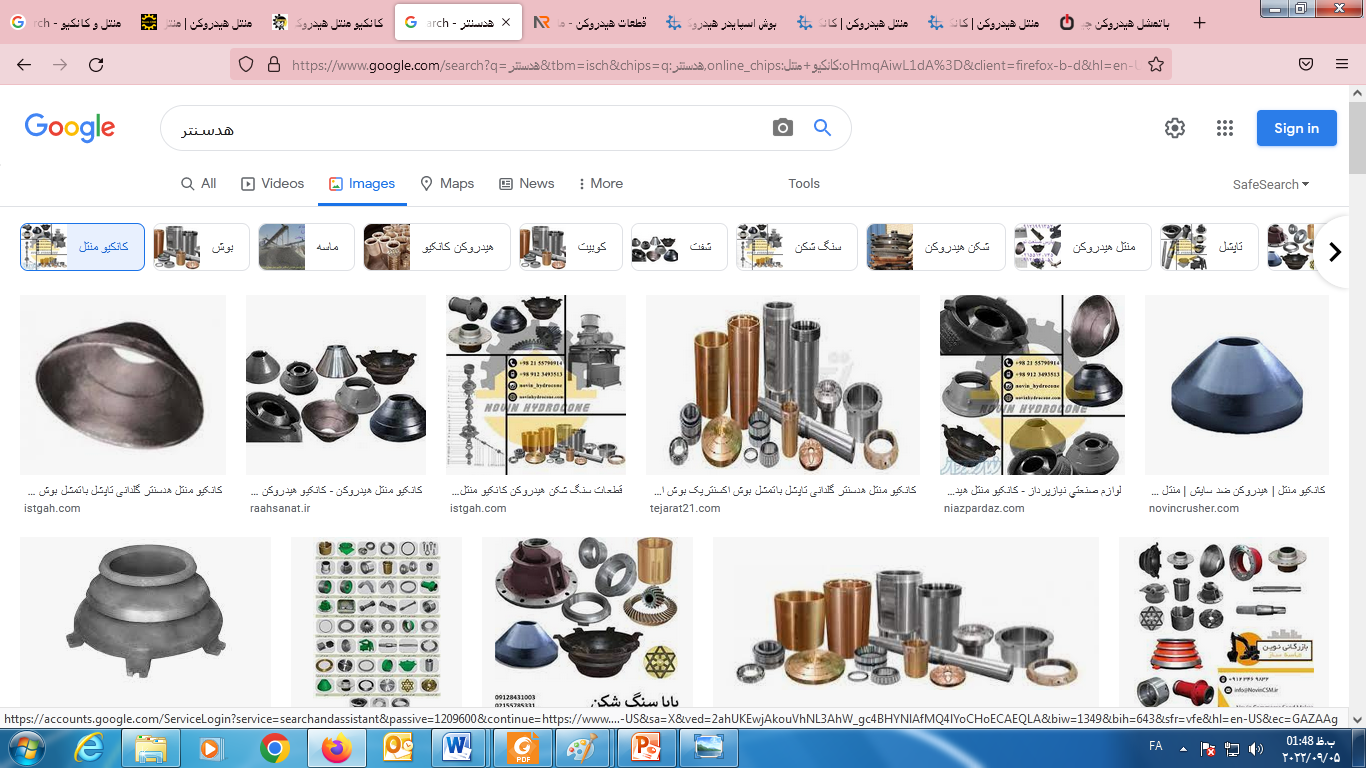Reload the page with the refresh icon

click(x=96, y=65)
